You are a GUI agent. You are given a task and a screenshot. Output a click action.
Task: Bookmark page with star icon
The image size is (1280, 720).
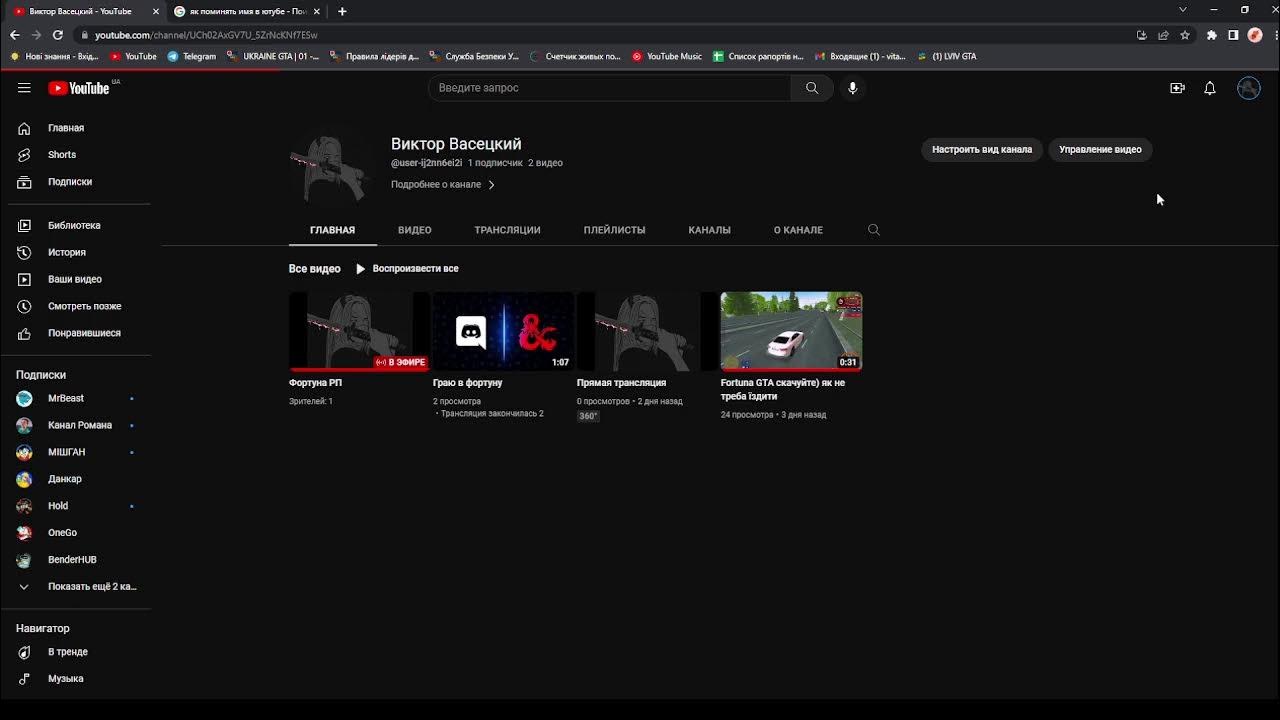pyautogui.click(x=1185, y=35)
